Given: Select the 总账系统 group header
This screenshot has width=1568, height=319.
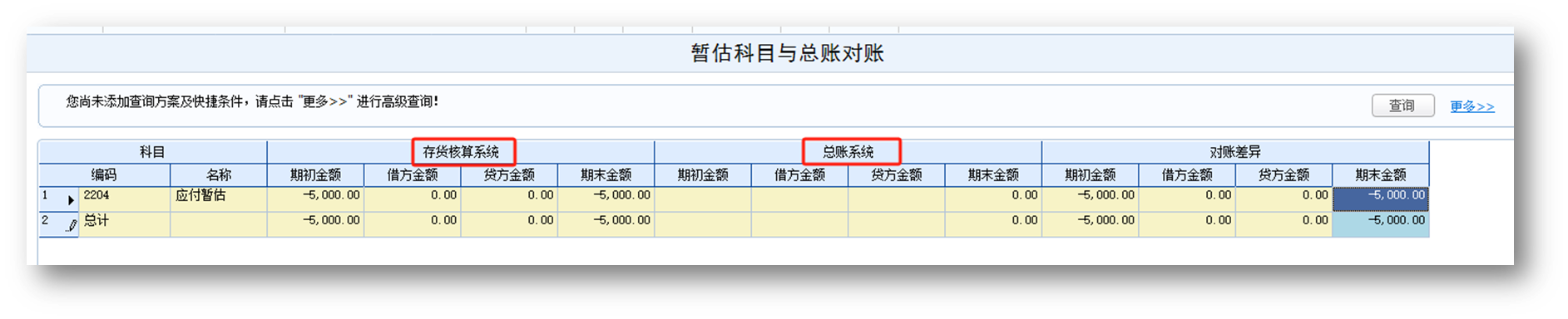Looking at the screenshot, I should pos(848,152).
